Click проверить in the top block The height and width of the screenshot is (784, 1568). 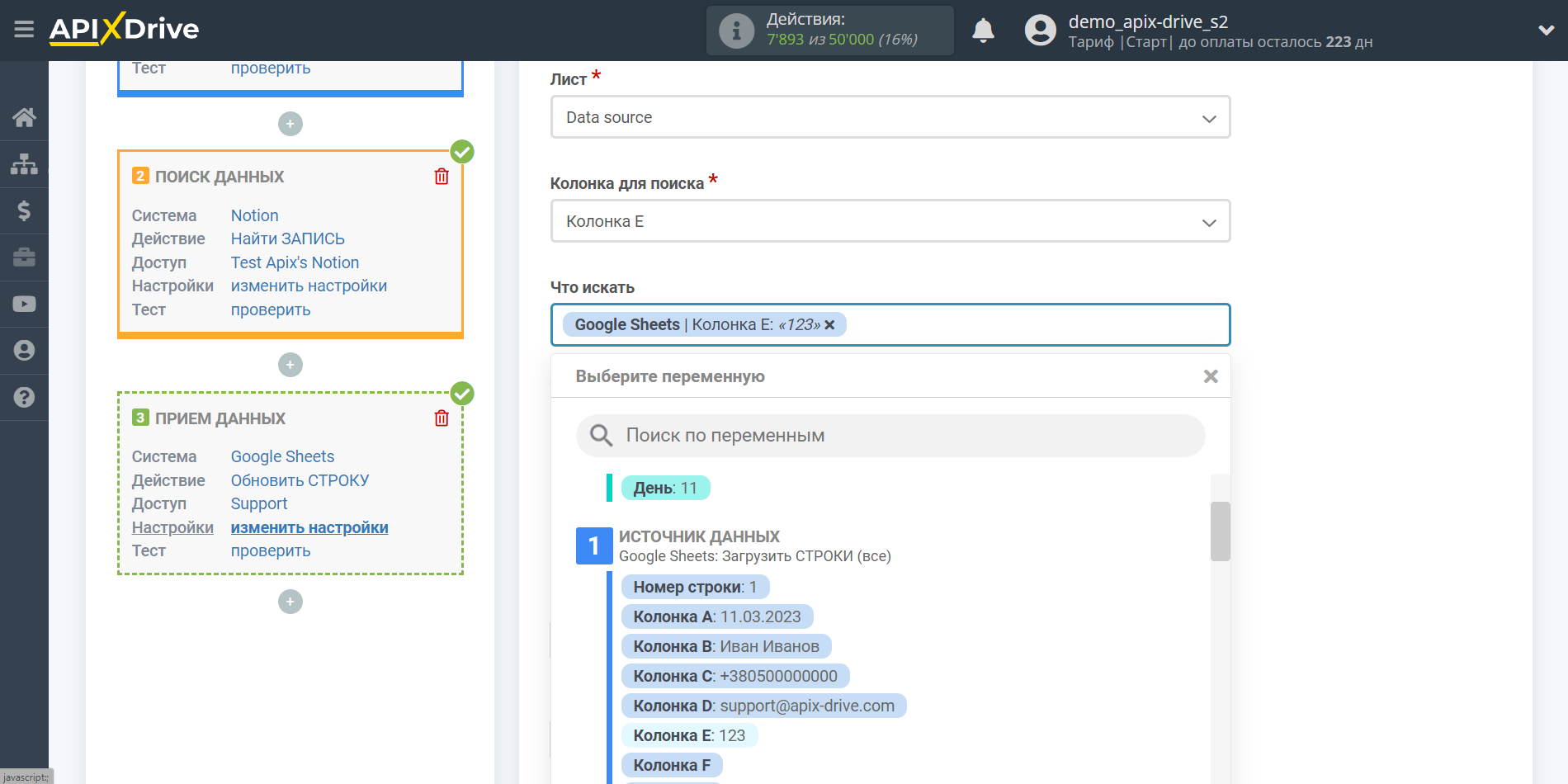click(271, 68)
